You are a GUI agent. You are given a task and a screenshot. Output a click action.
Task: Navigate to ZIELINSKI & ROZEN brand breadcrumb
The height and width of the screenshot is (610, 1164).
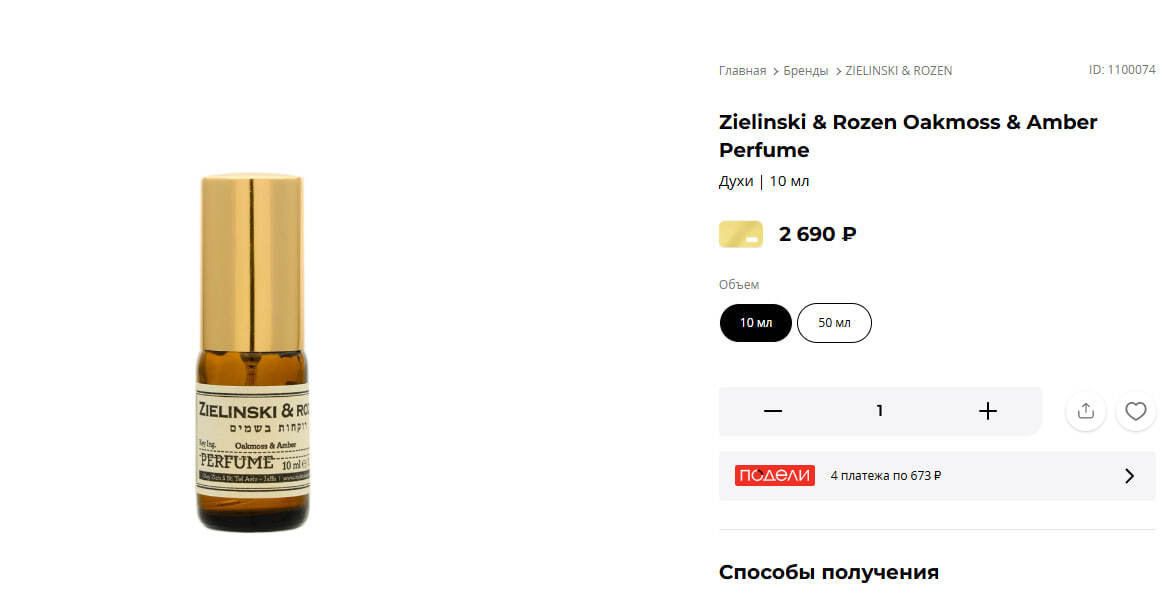(x=898, y=71)
